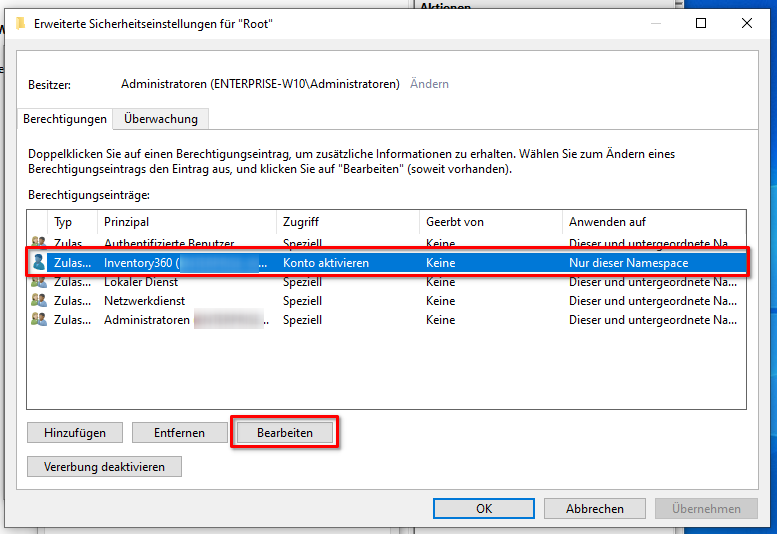The height and width of the screenshot is (534, 777).
Task: Click the folder icon in the title bar
Action: pyautogui.click(x=20, y=24)
